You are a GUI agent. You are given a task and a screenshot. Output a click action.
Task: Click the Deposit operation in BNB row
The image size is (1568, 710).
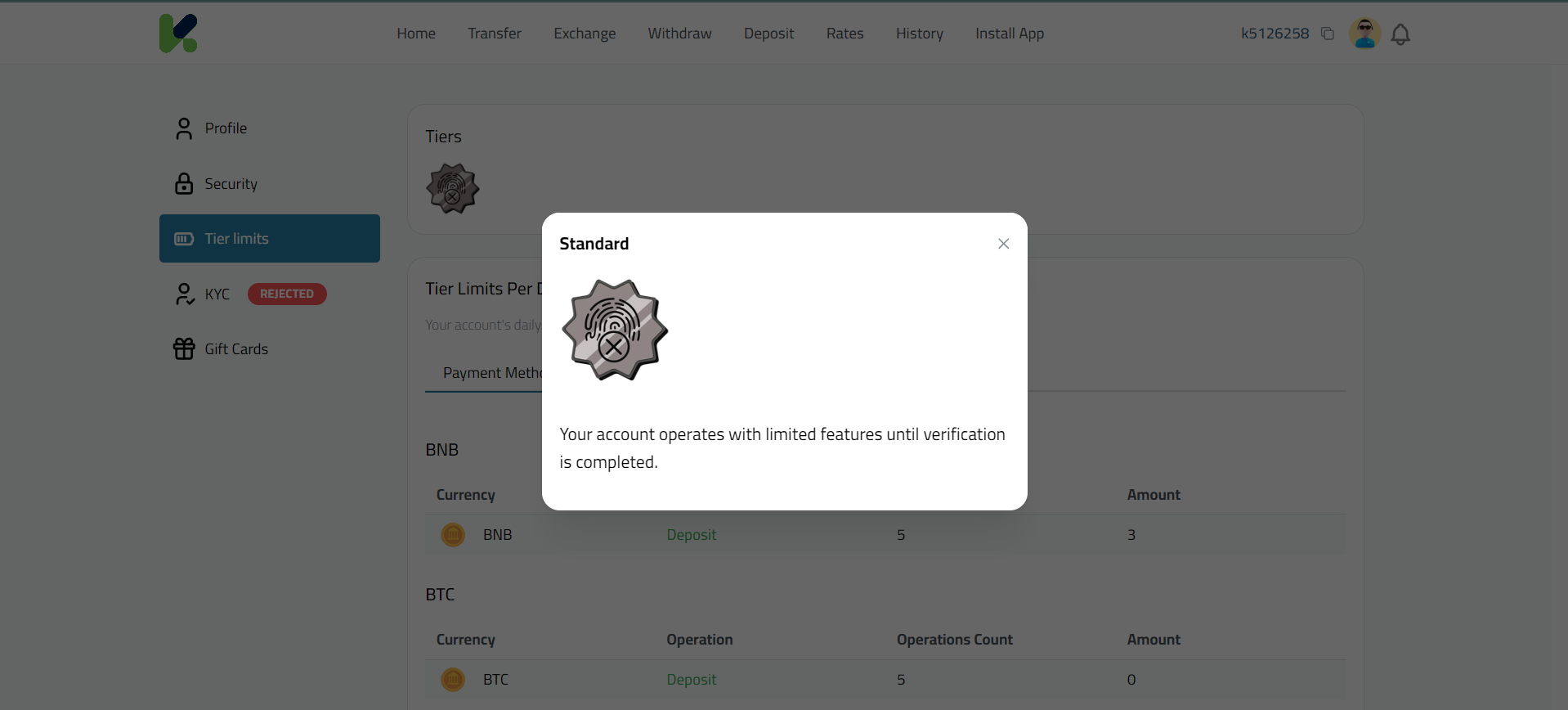[692, 535]
